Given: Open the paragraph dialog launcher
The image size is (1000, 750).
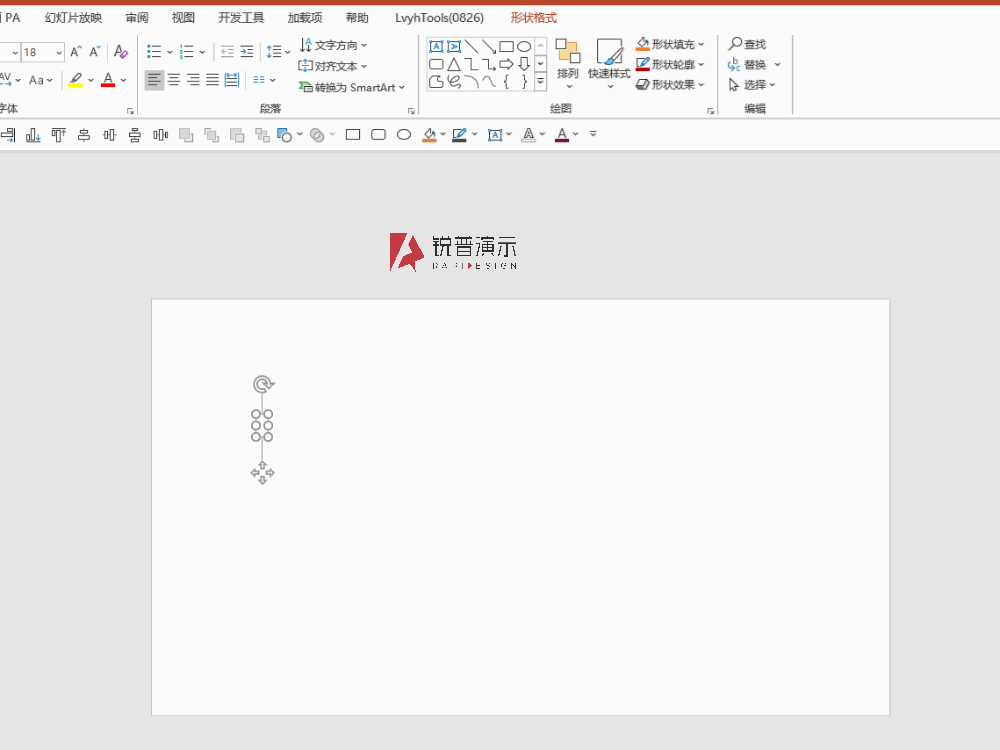Looking at the screenshot, I should tap(411, 111).
